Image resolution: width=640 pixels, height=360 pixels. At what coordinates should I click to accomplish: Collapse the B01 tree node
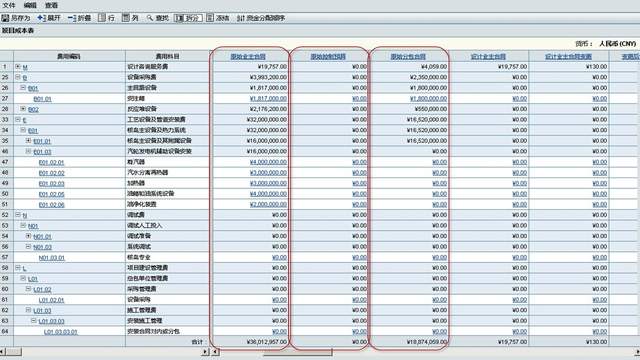pyautogui.click(x=23, y=87)
